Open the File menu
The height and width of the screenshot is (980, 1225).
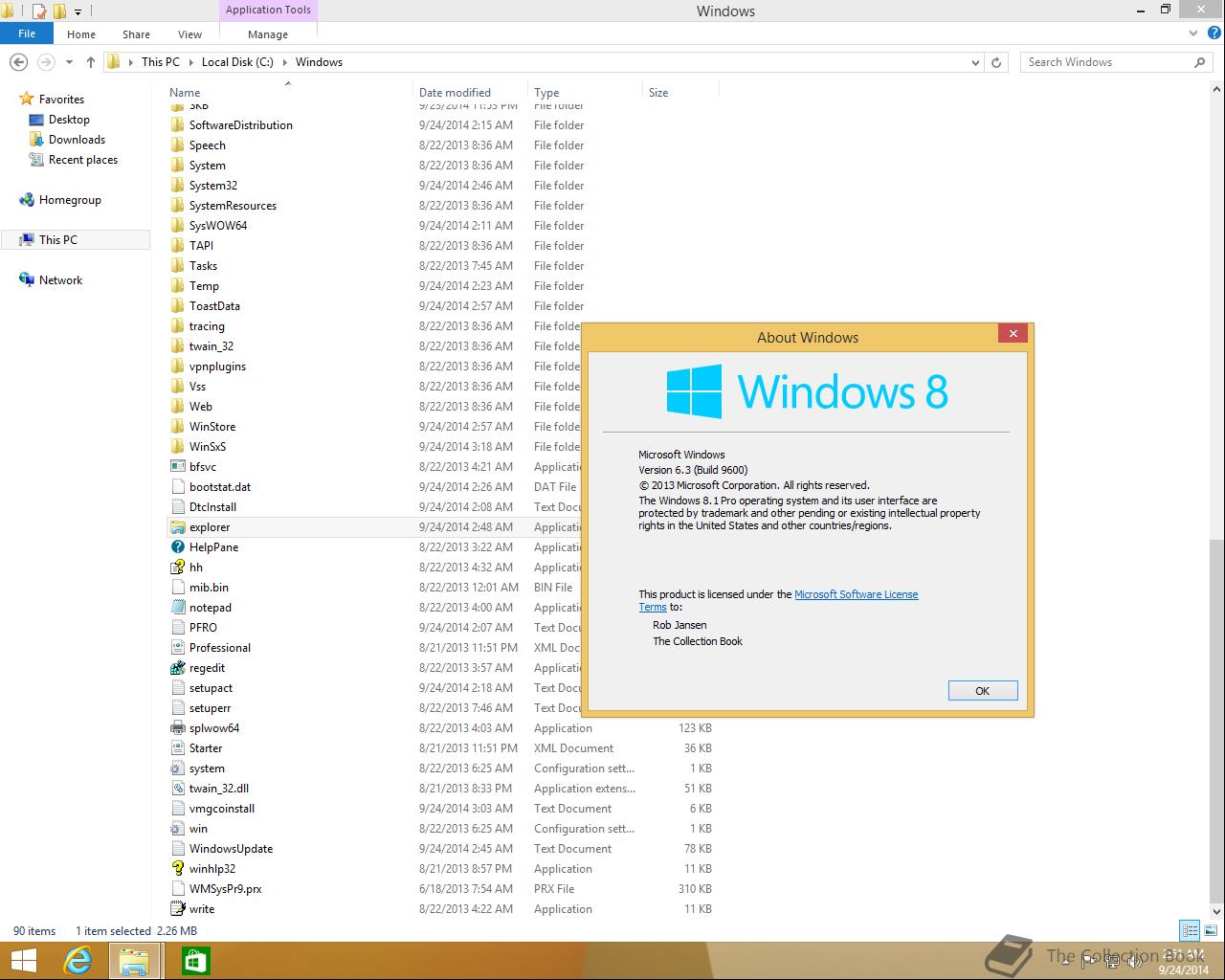(x=27, y=33)
